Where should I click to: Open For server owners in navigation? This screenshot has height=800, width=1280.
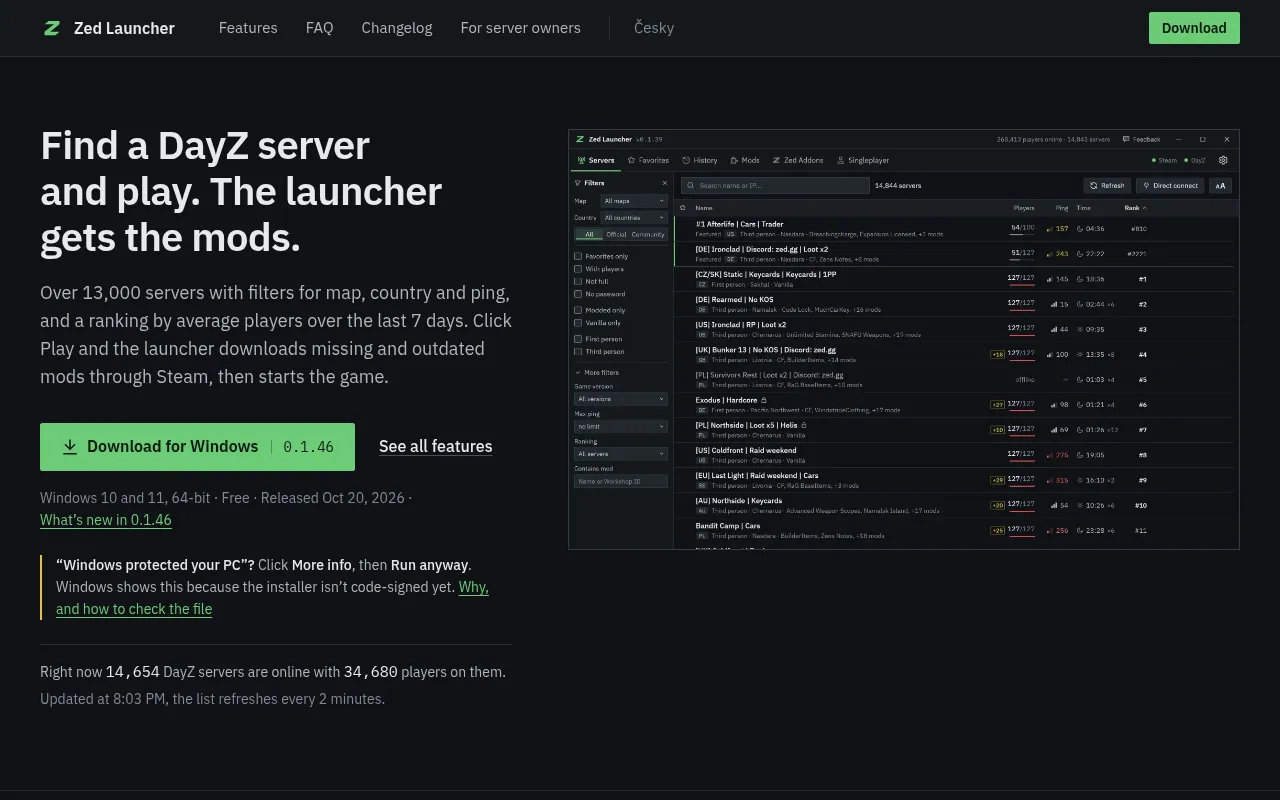521,28
